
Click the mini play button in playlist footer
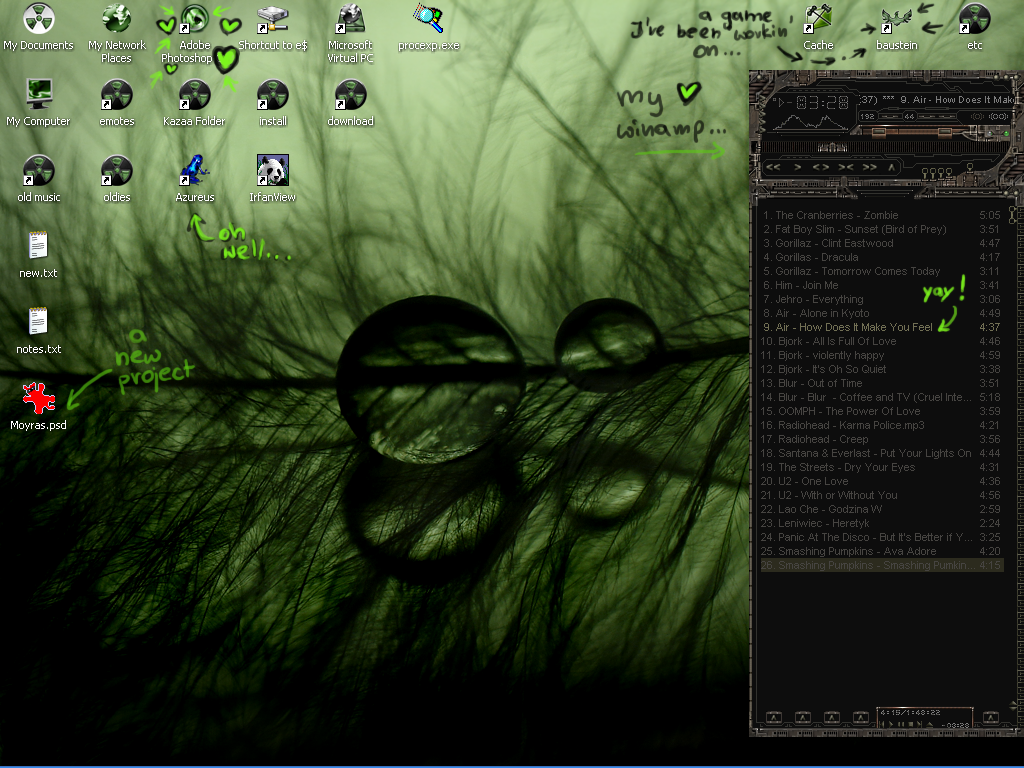point(891,724)
